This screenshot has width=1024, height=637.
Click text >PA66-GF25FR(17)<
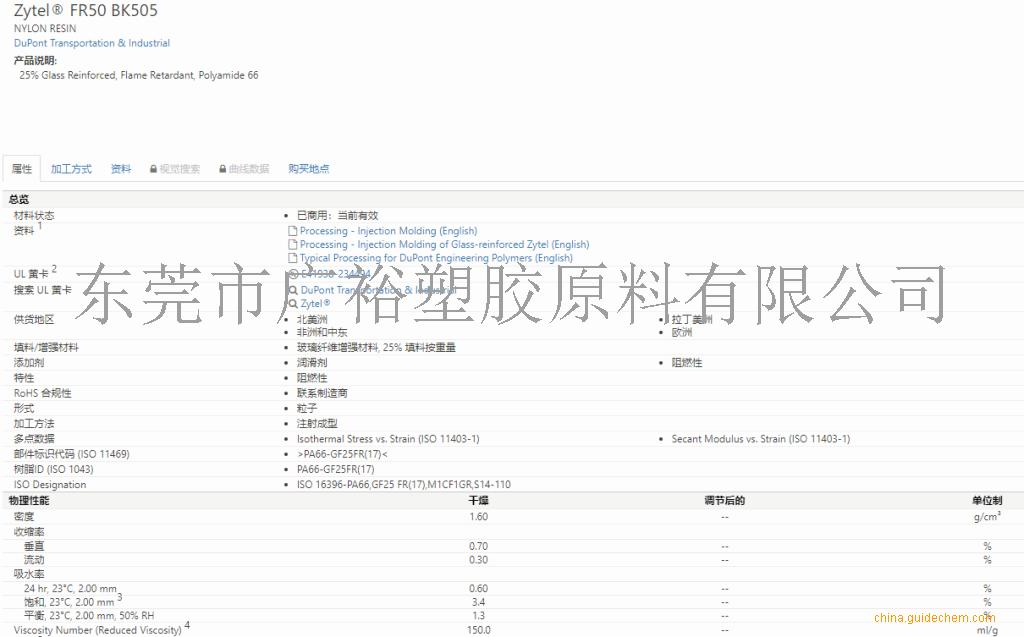[342, 454]
